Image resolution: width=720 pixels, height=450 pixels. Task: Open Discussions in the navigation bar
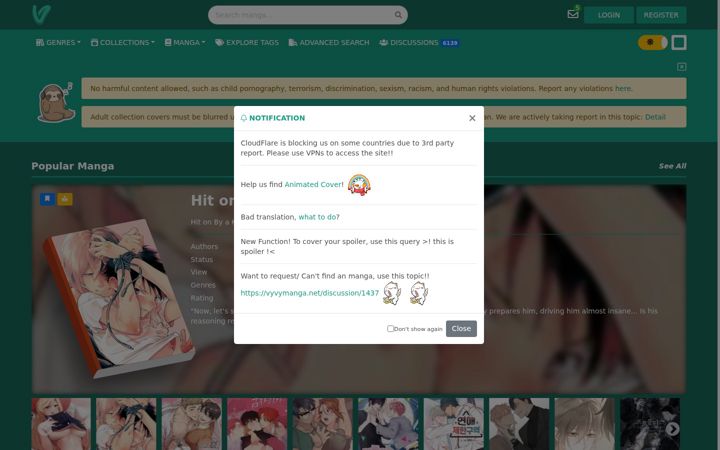(x=409, y=42)
